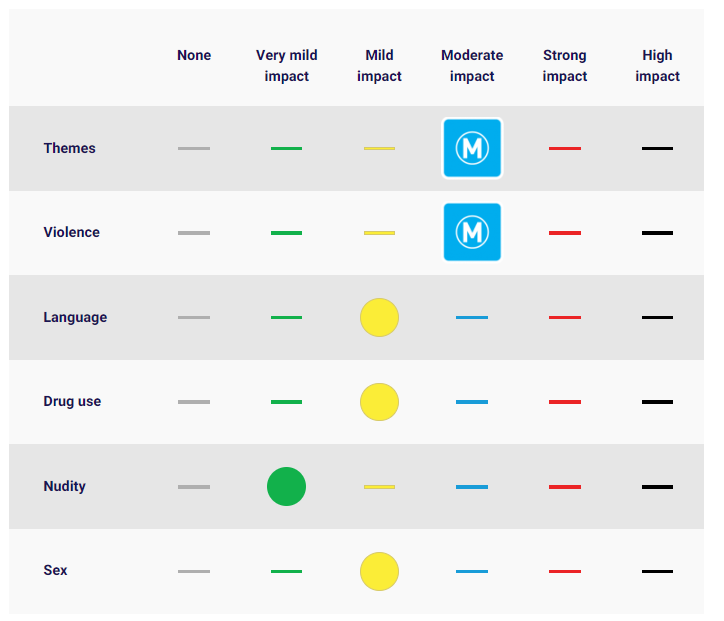The image size is (724, 621).
Task: Click the High impact column header
Action: [x=657, y=66]
